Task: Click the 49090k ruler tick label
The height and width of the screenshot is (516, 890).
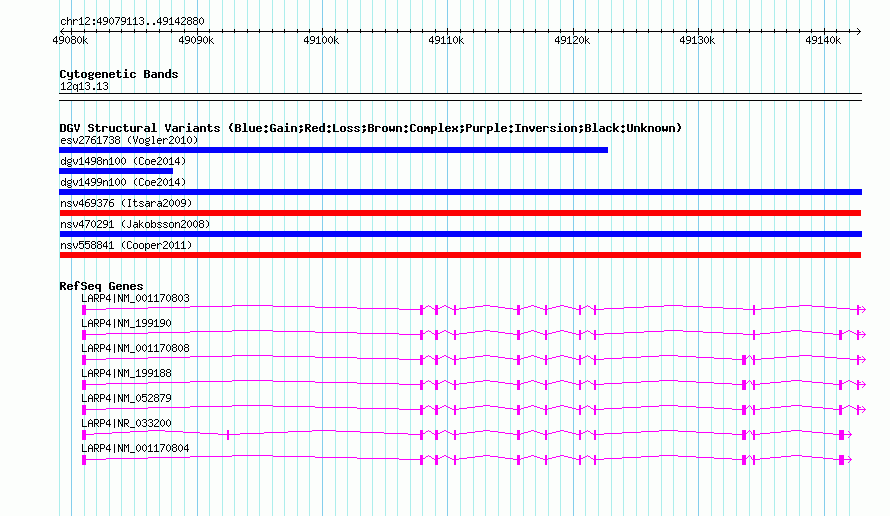Action: 196,40
